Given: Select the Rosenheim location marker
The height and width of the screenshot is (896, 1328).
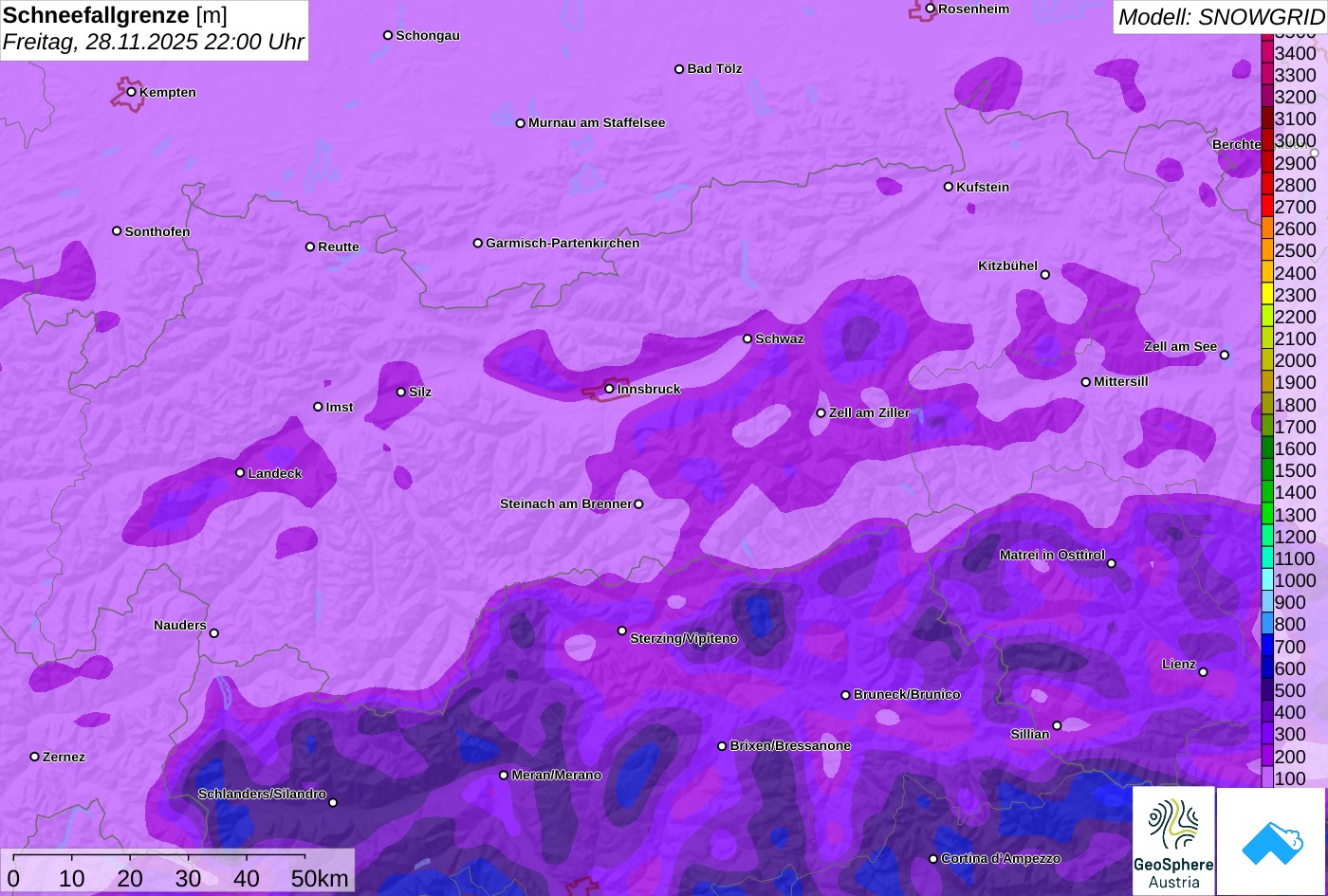Looking at the screenshot, I should (931, 9).
